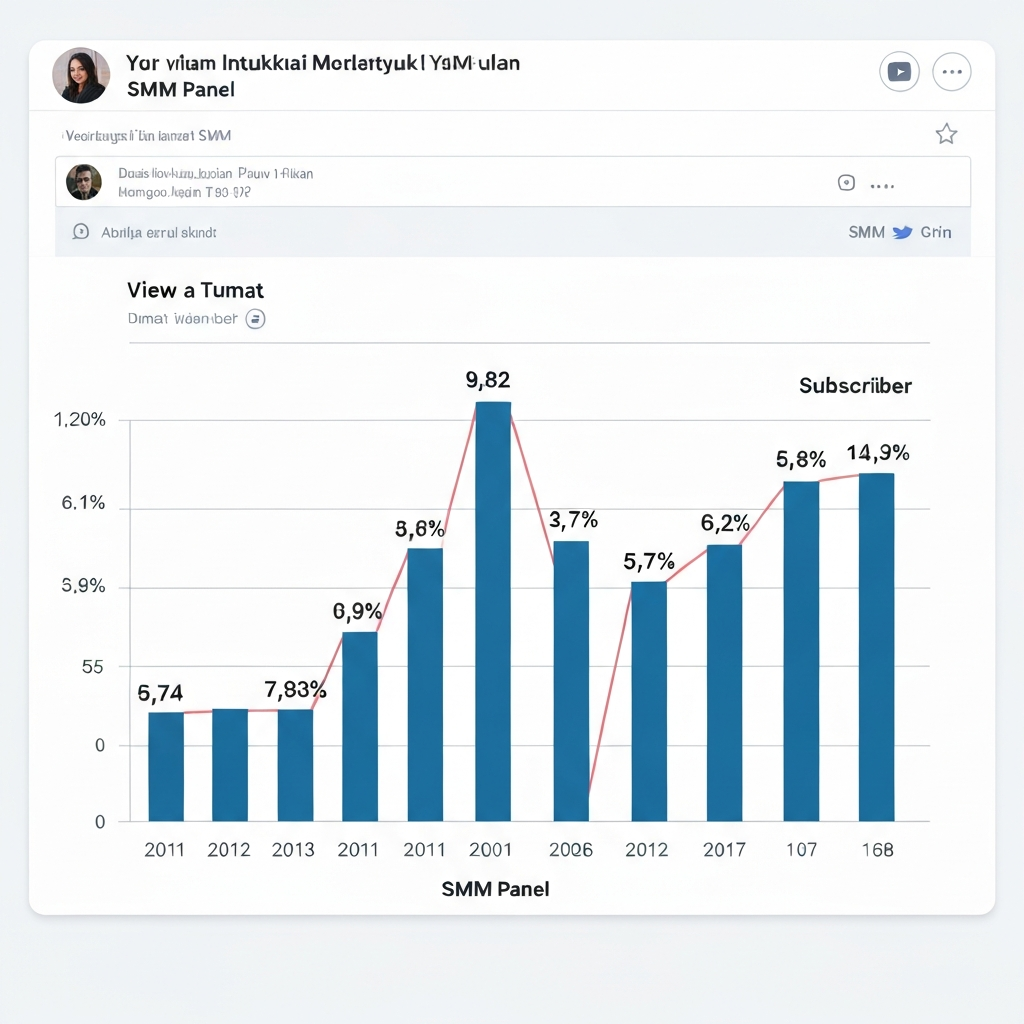Image resolution: width=1024 pixels, height=1024 pixels.
Task: Click the man's avatar in the comment box
Action: (x=84, y=182)
